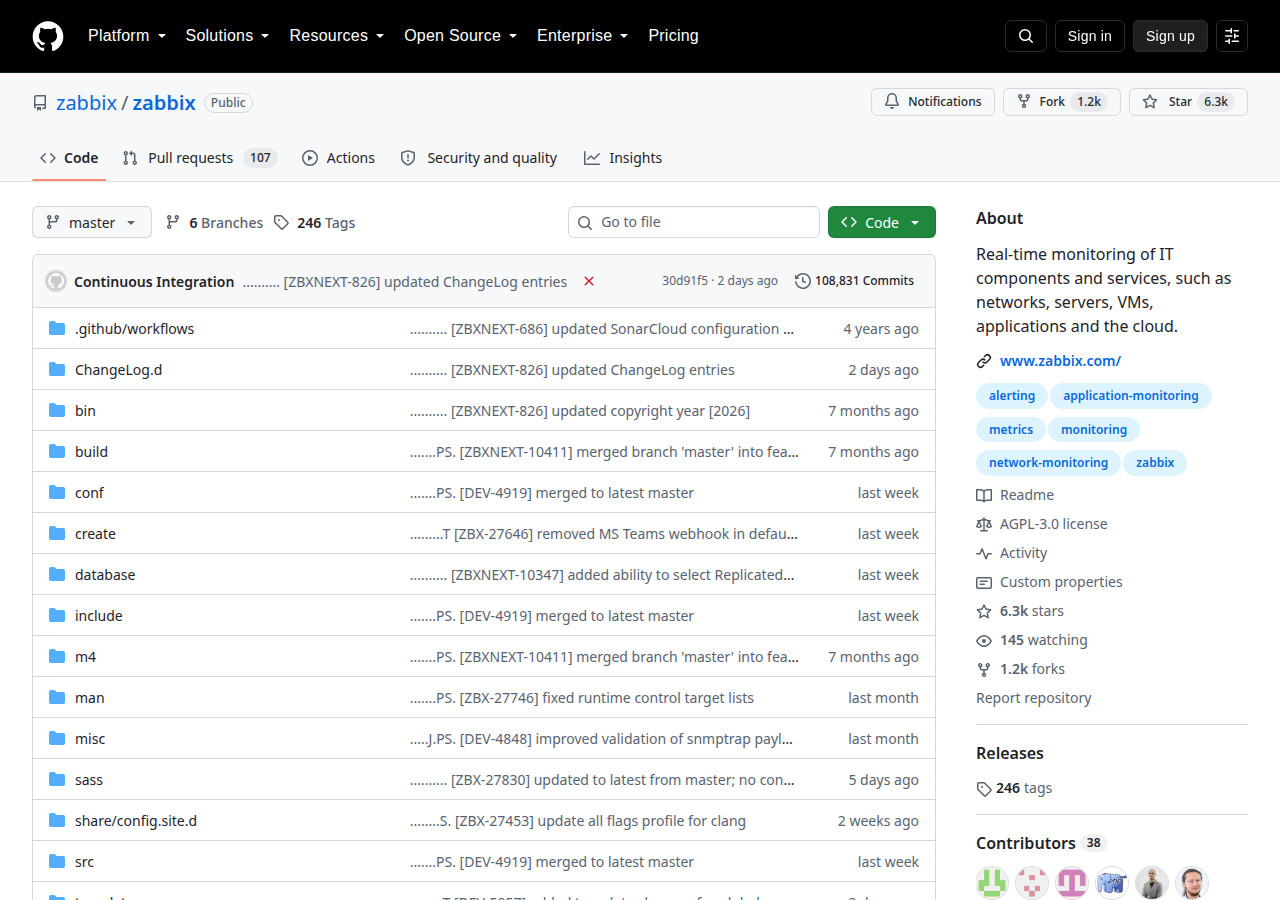Click the Continuous Integration avatar

[x=56, y=281]
